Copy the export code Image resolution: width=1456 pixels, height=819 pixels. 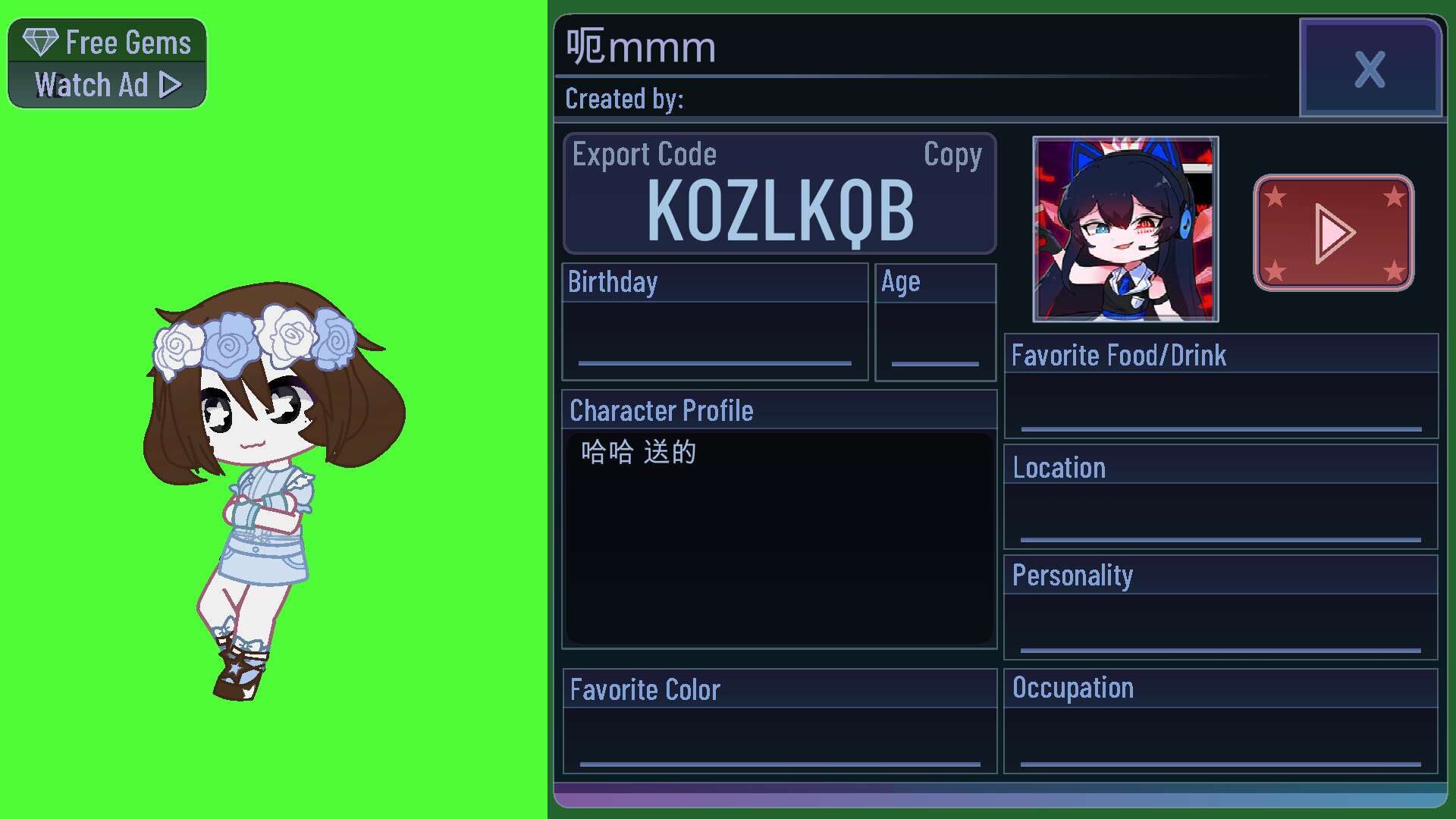(952, 155)
